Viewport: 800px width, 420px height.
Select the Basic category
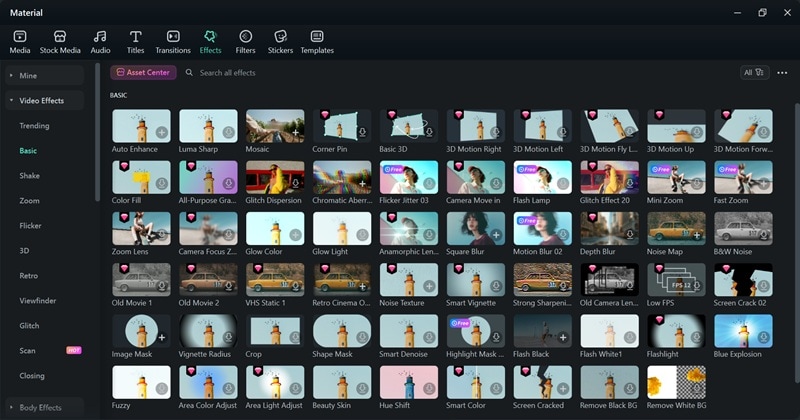click(28, 151)
